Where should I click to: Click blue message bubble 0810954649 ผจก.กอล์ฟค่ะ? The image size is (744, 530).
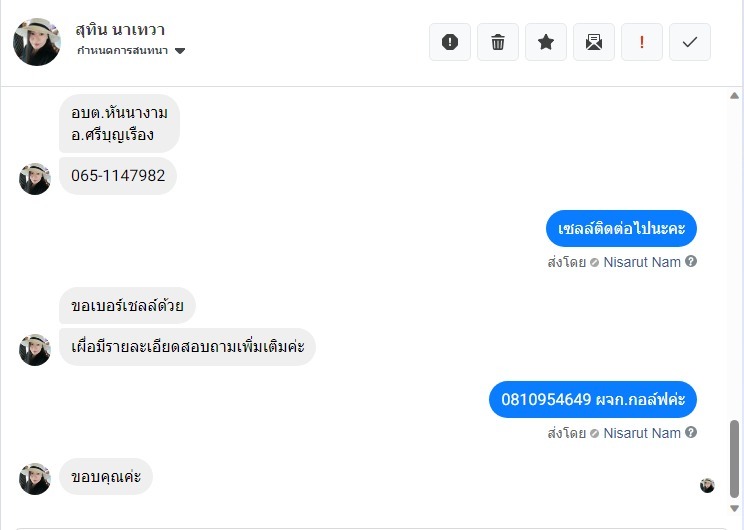tap(593, 400)
